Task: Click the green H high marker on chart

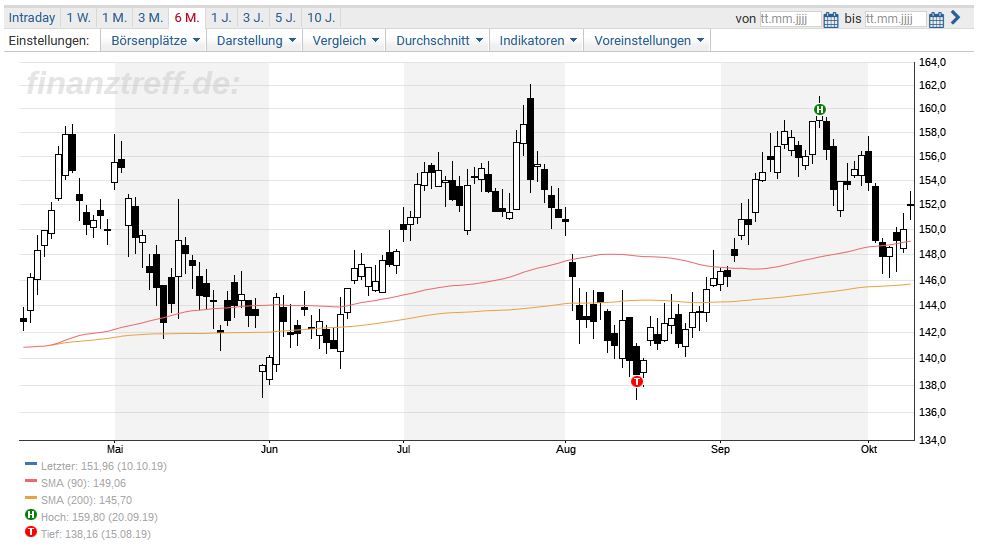Action: [x=820, y=110]
